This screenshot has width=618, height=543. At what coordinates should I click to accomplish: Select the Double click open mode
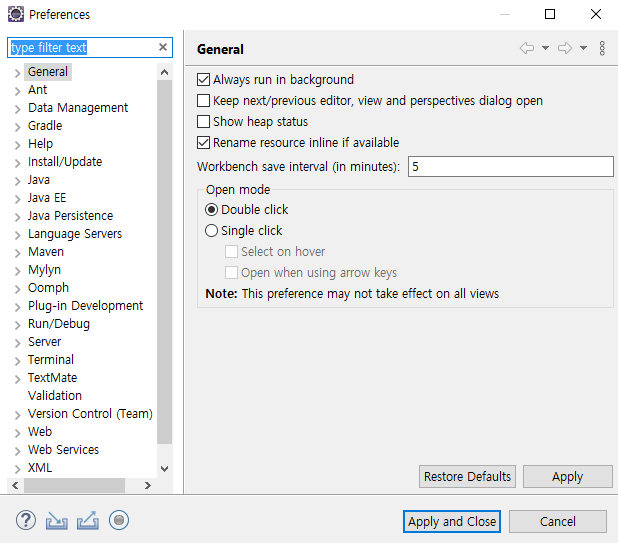click(x=211, y=210)
